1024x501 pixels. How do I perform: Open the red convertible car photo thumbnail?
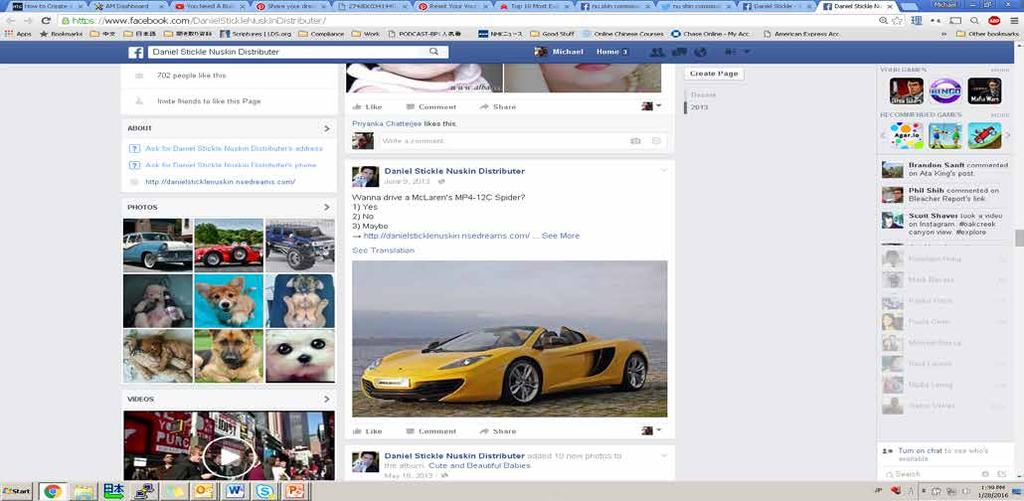(229, 245)
